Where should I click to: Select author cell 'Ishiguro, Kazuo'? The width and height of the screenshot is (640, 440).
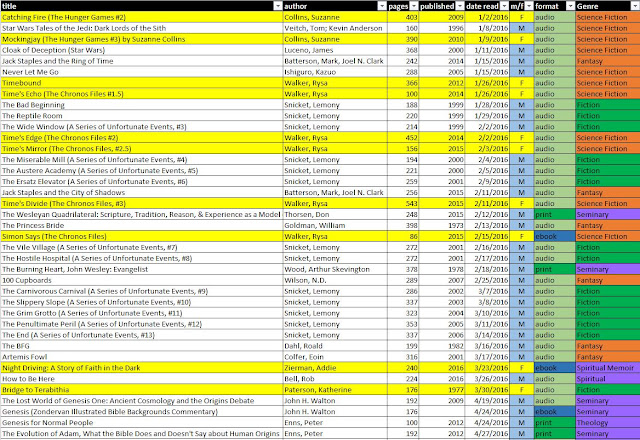[335, 72]
